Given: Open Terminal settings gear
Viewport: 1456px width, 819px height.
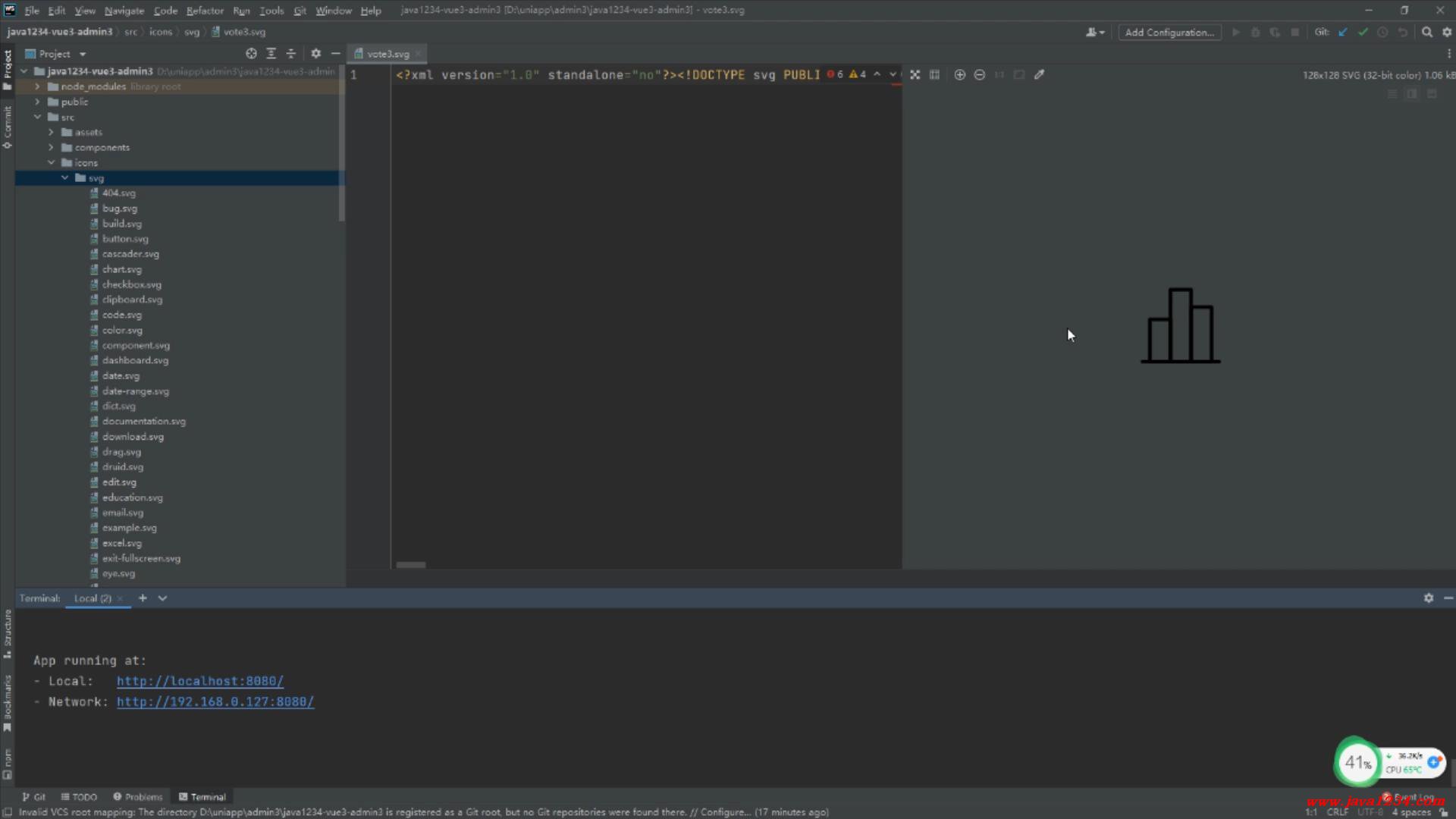Looking at the screenshot, I should (1429, 598).
